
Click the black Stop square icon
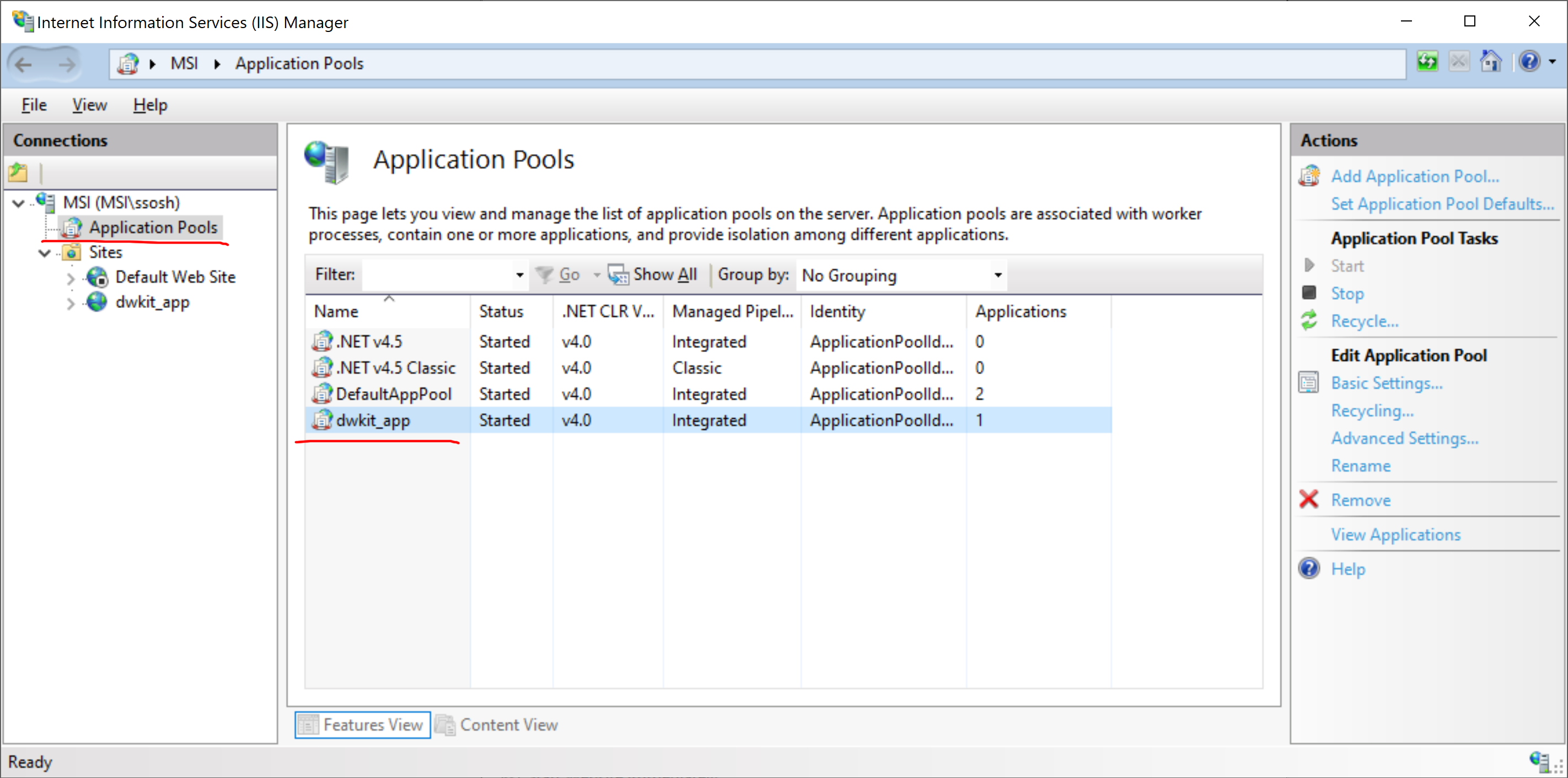pos(1309,293)
